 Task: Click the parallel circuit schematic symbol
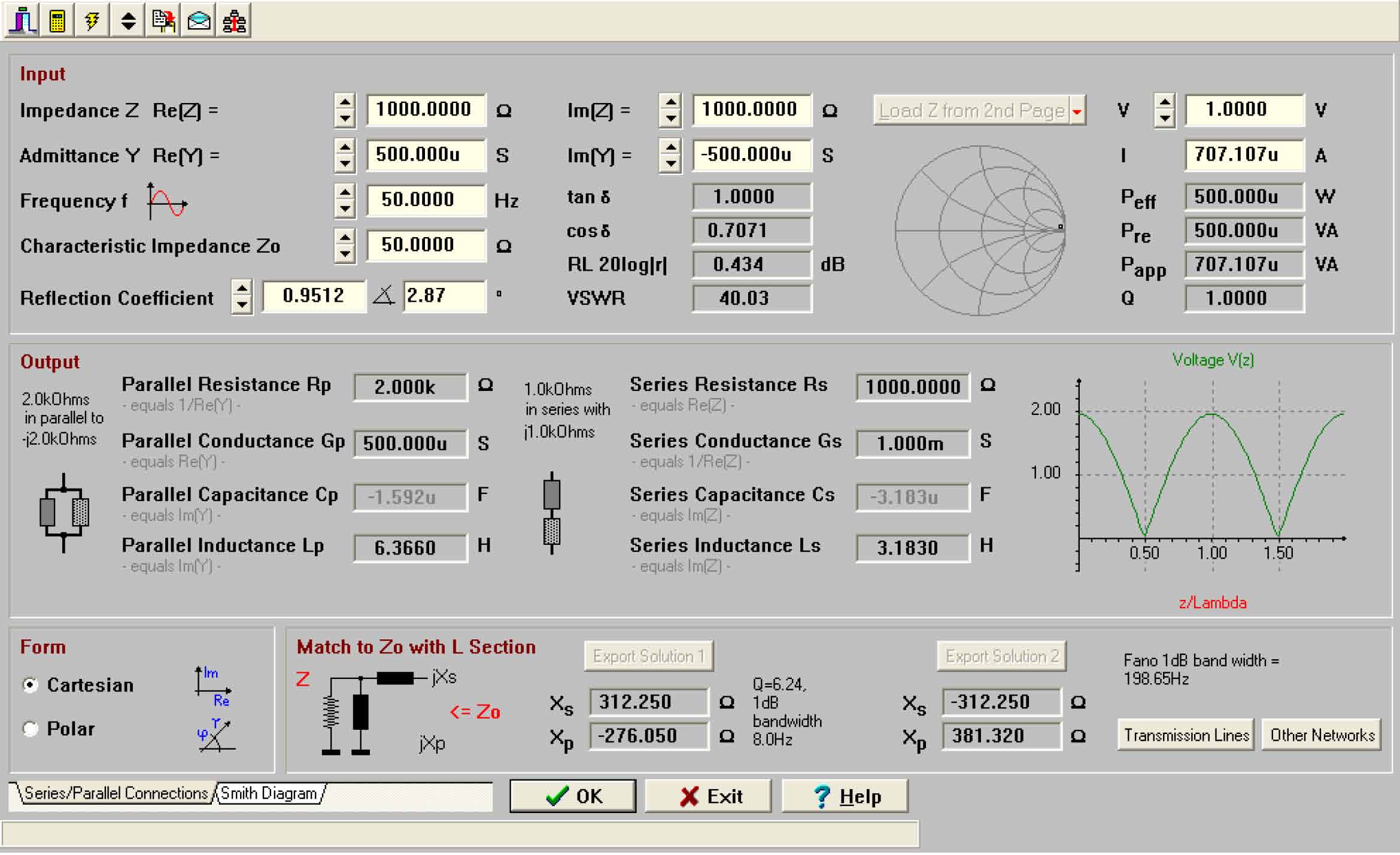click(63, 513)
